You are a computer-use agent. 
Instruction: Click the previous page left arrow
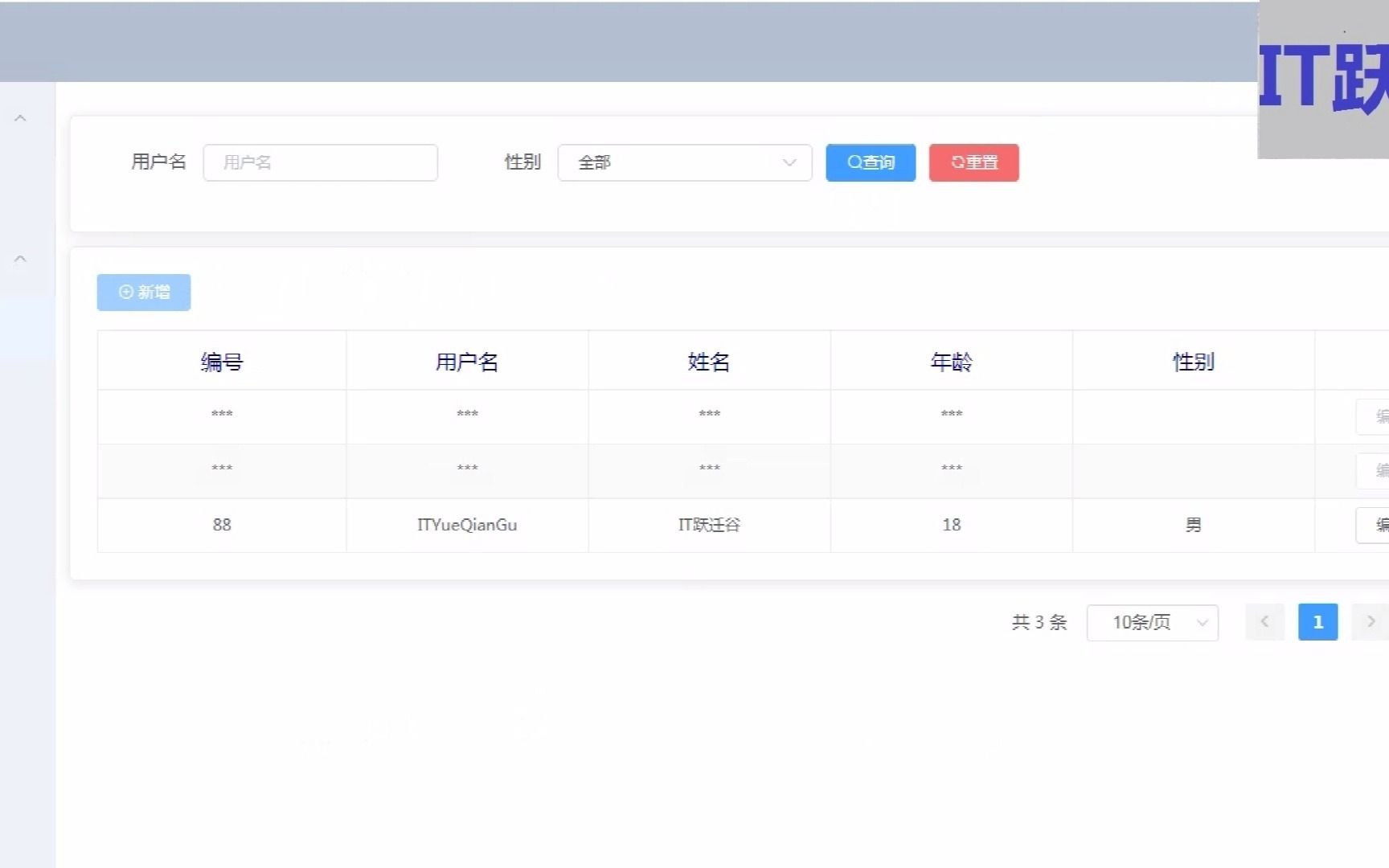(x=1264, y=621)
